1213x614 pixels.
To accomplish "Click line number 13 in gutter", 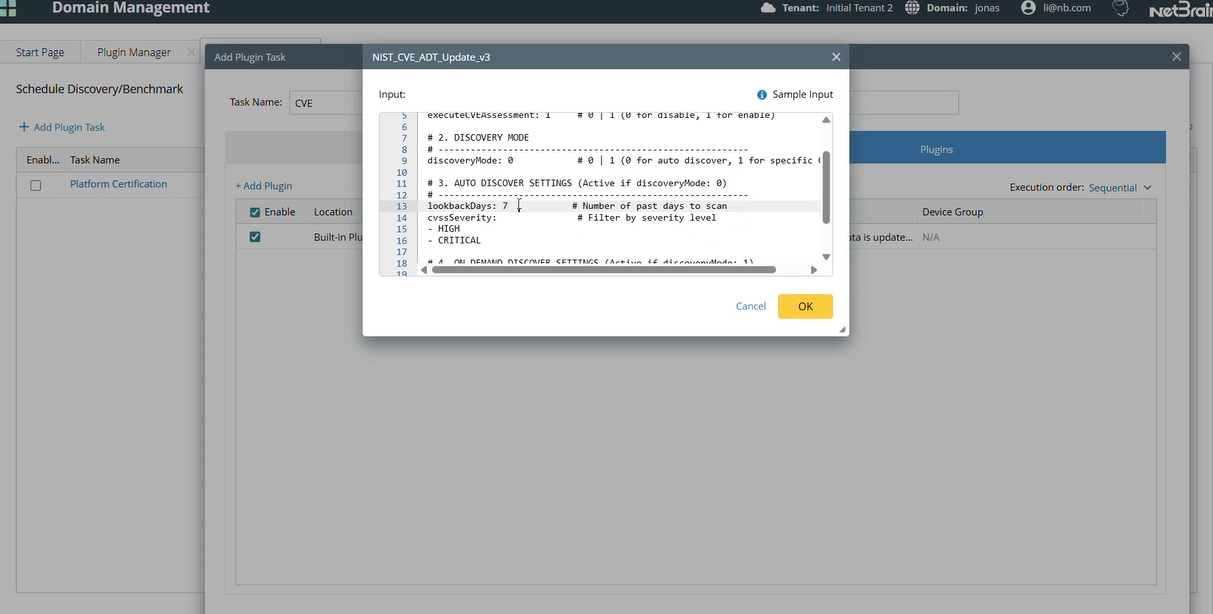I will [x=401, y=206].
